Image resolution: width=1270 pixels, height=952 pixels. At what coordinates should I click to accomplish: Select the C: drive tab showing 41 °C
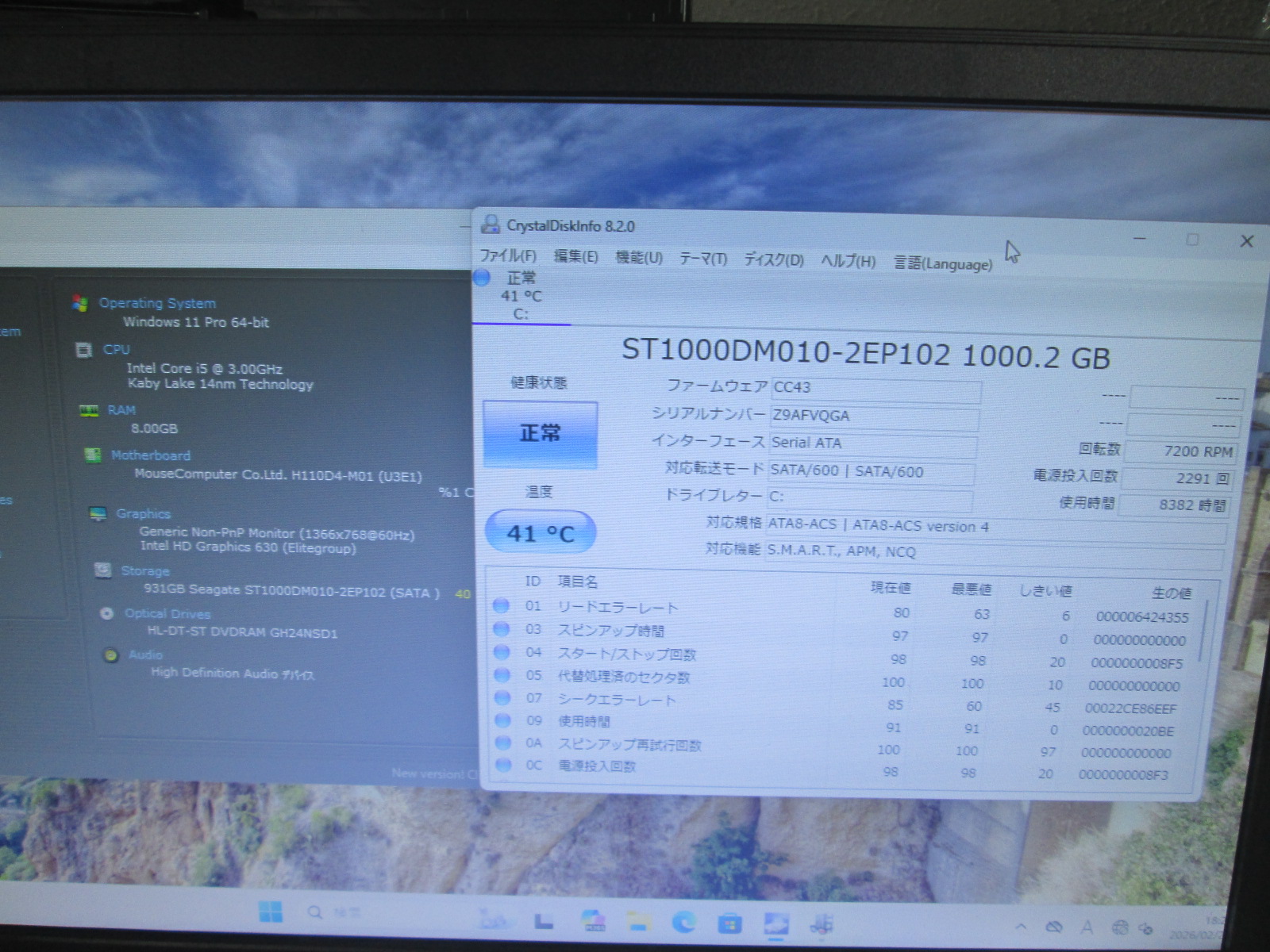coord(520,296)
